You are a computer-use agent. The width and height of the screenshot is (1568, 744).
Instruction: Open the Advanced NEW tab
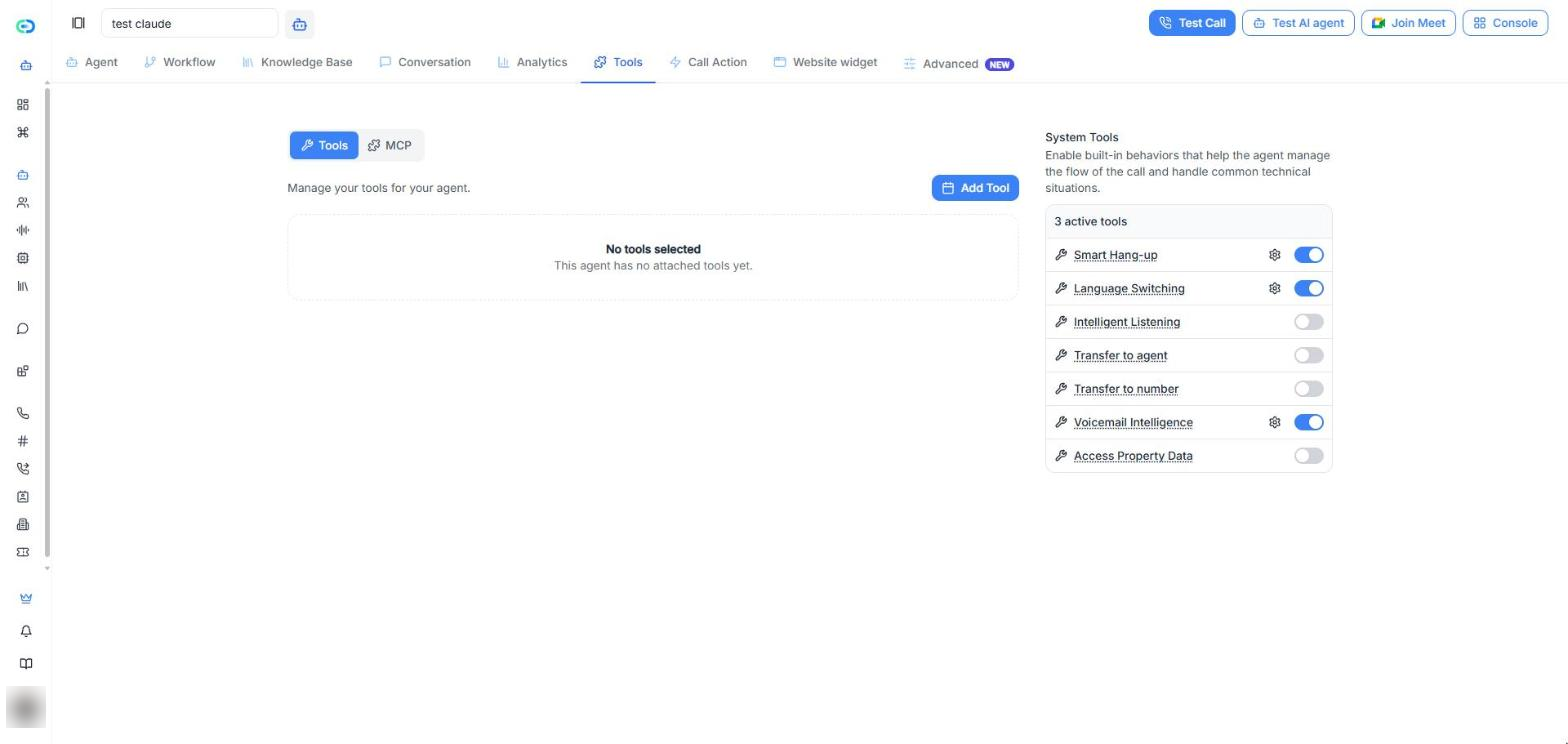pyautogui.click(x=958, y=64)
